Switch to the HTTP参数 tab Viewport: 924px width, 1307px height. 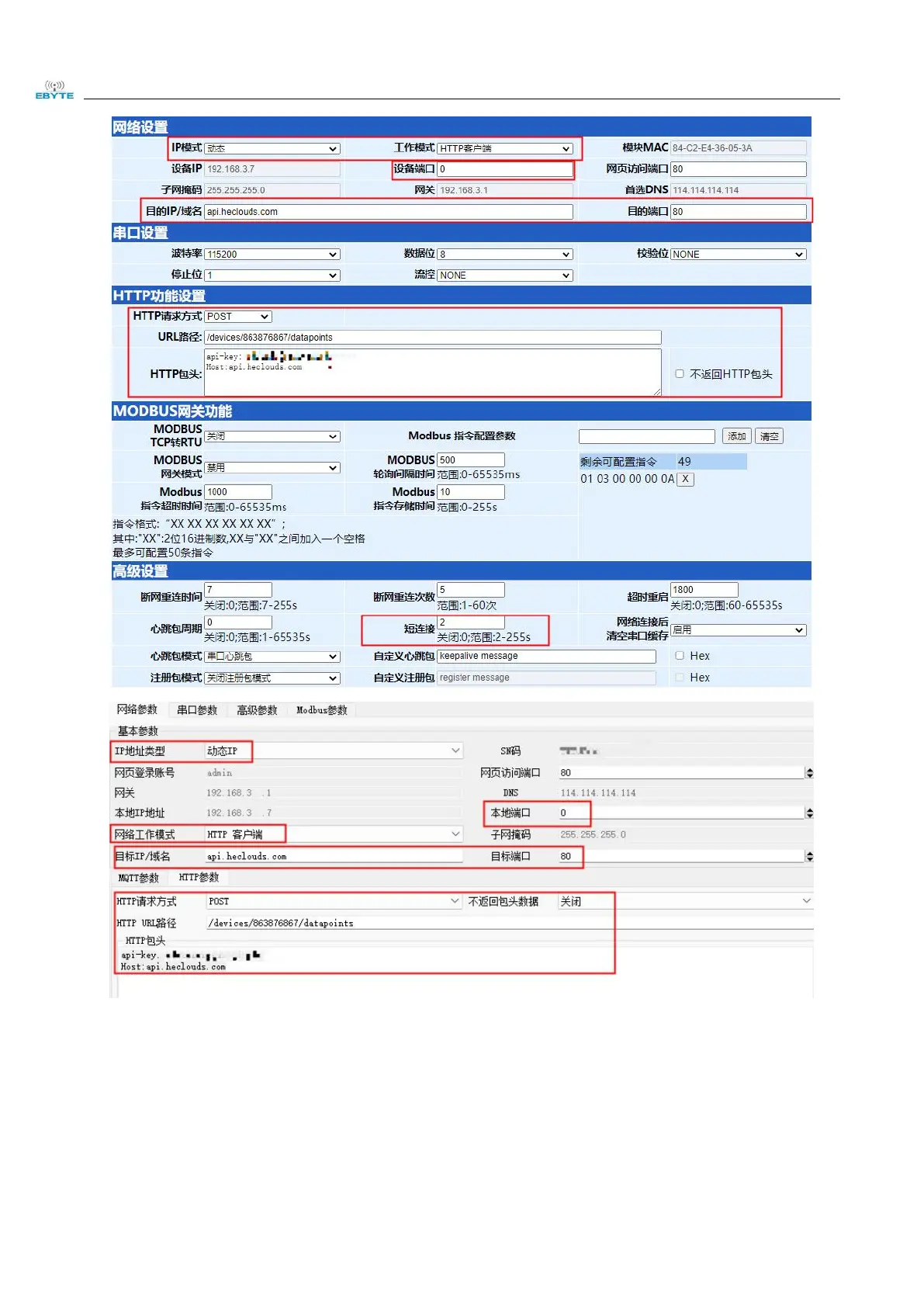click(199, 878)
